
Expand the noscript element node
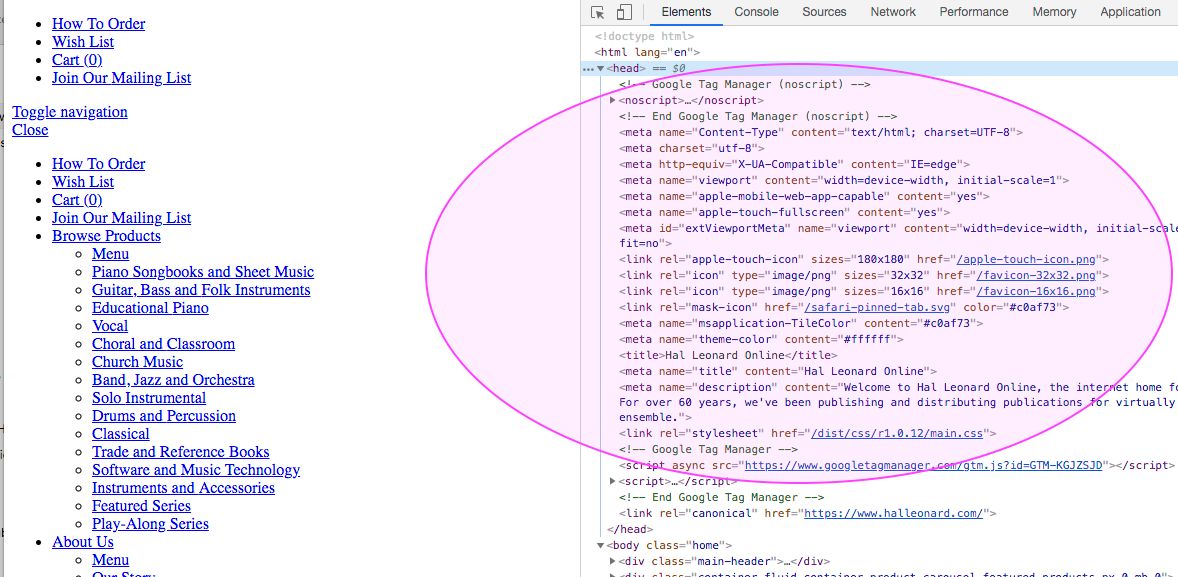612,100
